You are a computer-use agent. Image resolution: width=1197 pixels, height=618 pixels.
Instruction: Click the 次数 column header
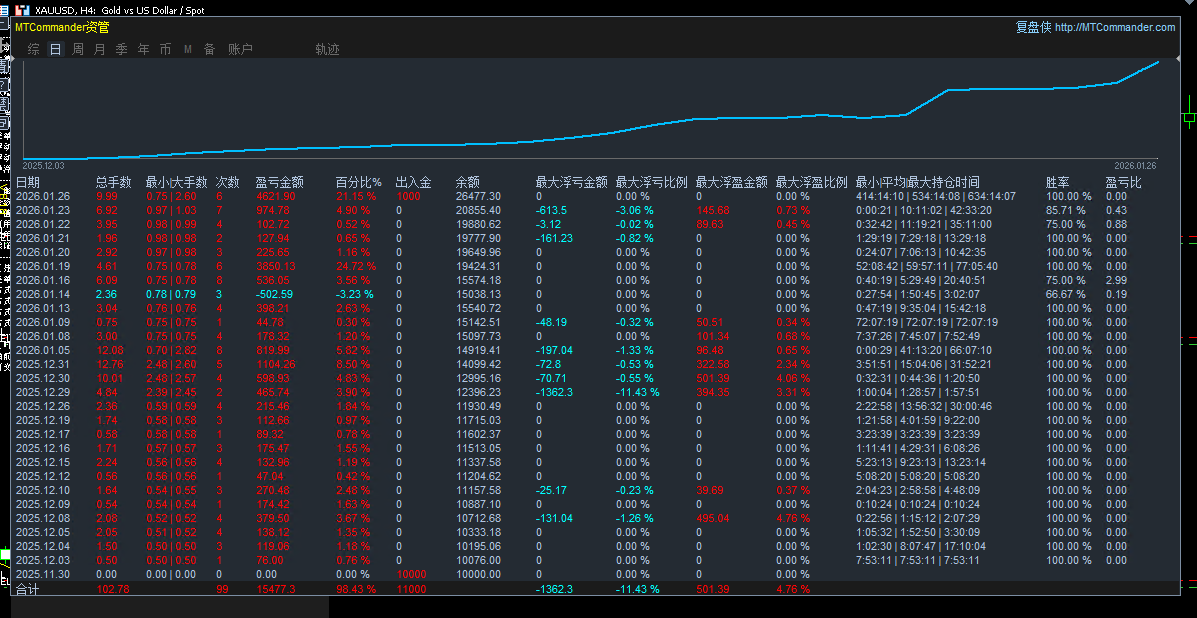point(227,182)
